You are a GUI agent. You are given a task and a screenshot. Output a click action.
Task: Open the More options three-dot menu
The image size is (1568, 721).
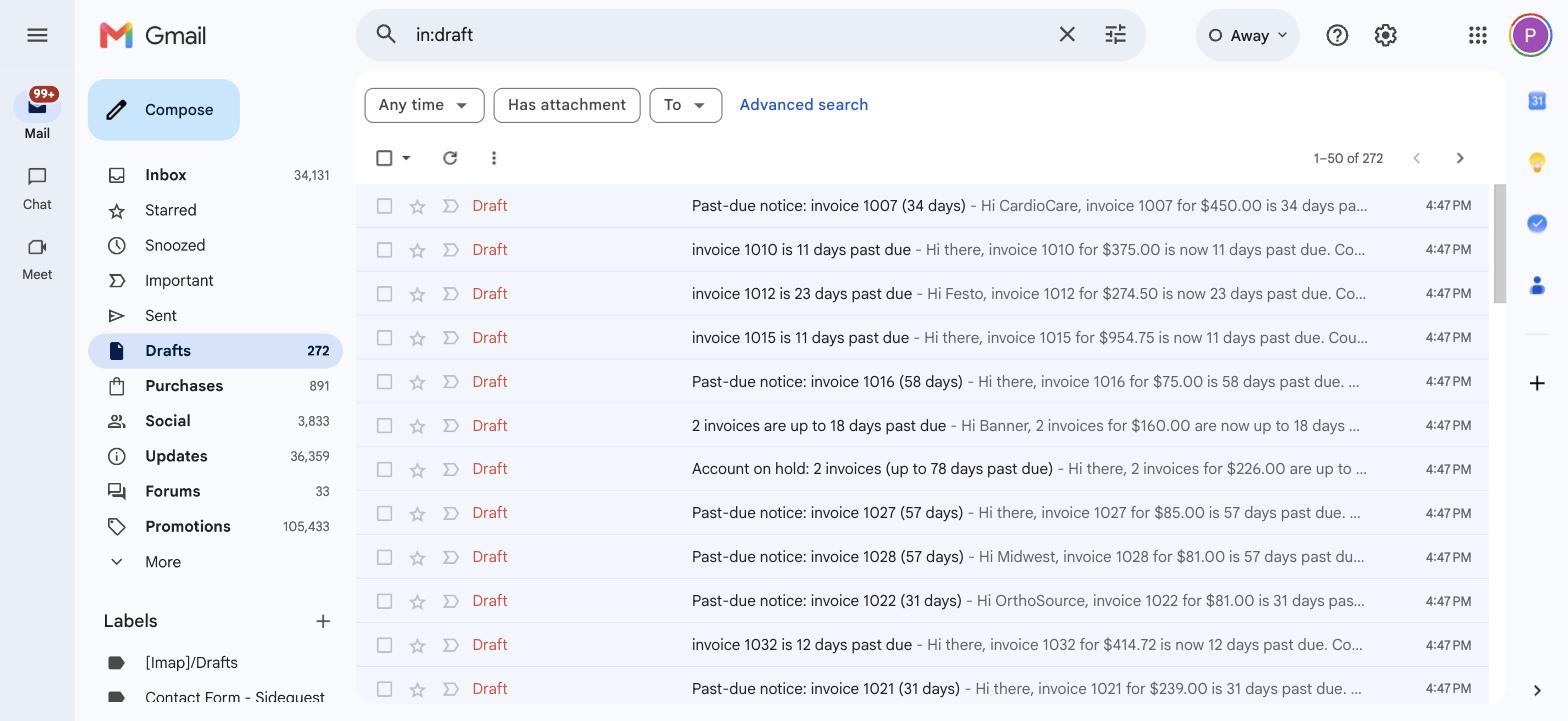[x=494, y=158]
